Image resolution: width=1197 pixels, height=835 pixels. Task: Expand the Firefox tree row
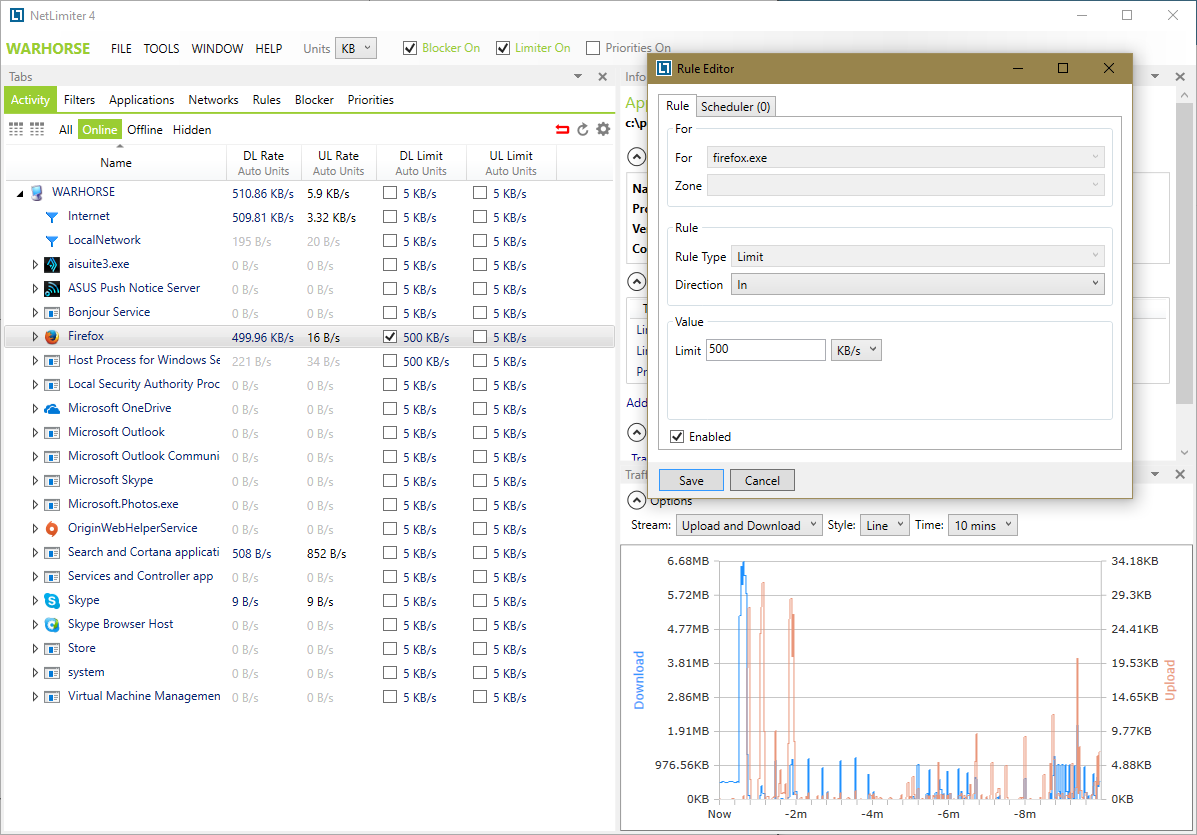(x=34, y=337)
